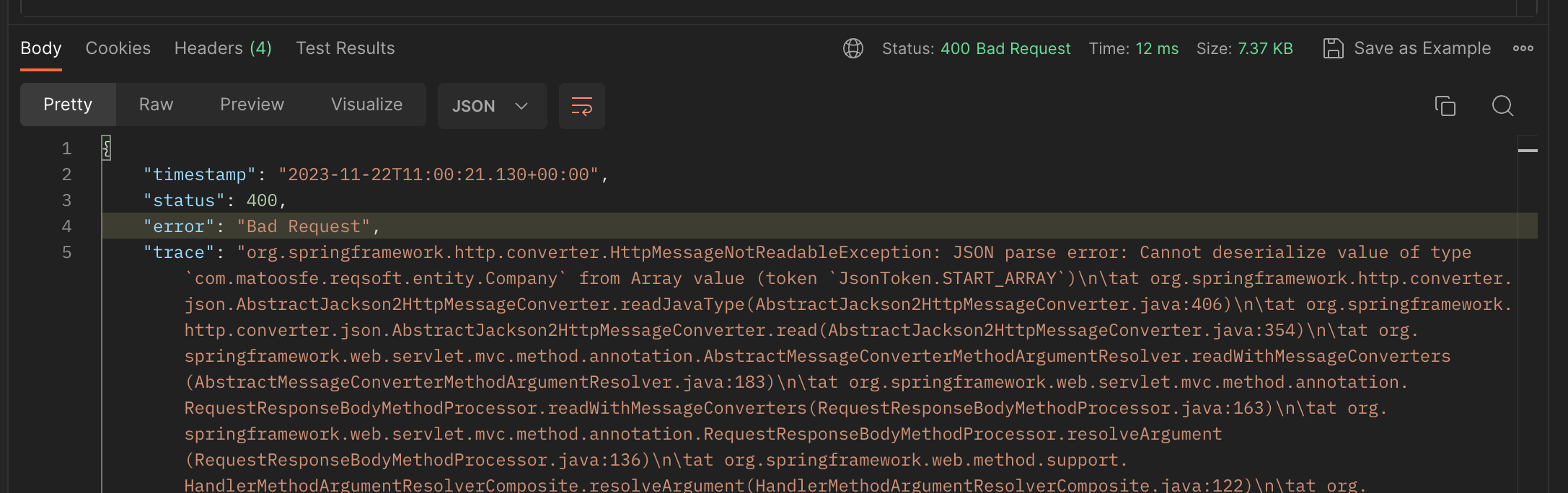The height and width of the screenshot is (493, 1568).
Task: Click the Save as Example label
Action: pyautogui.click(x=1422, y=48)
